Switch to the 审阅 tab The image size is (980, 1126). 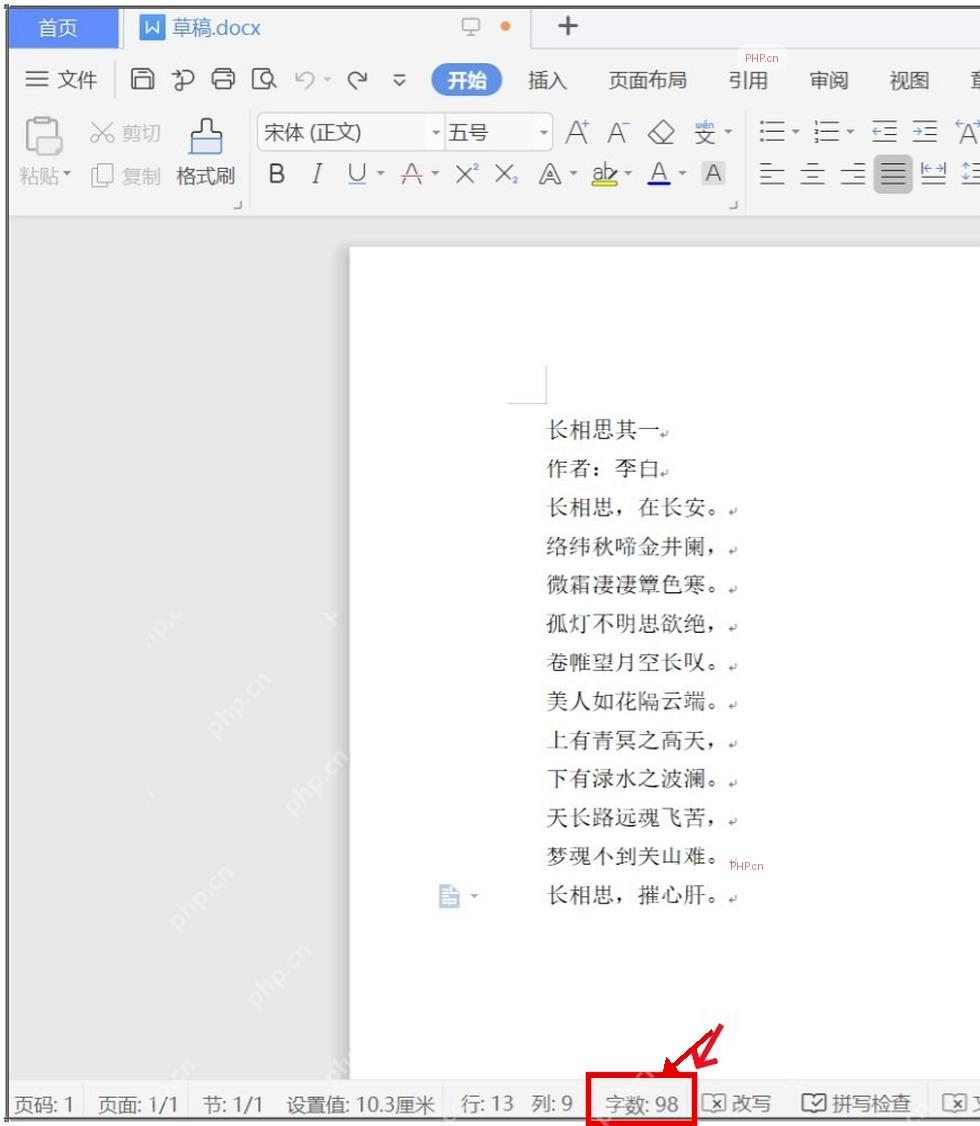pyautogui.click(x=829, y=80)
